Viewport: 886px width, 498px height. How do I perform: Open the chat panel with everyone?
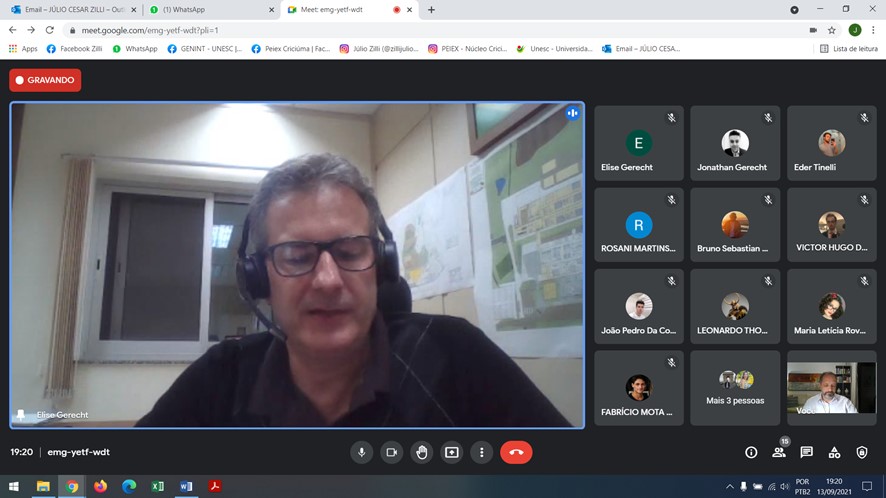(807, 452)
